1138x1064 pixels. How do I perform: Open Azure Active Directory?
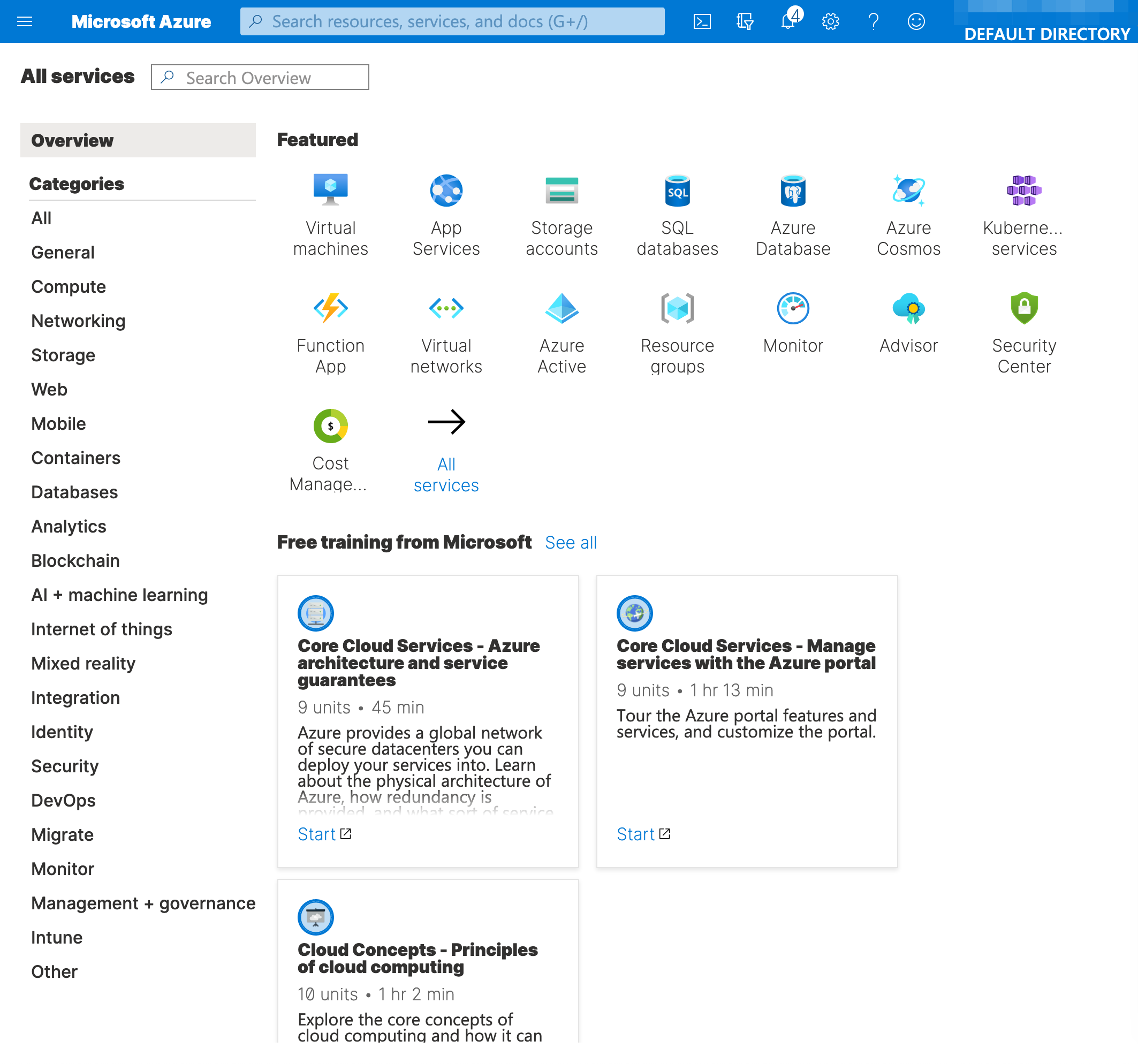pyautogui.click(x=562, y=333)
